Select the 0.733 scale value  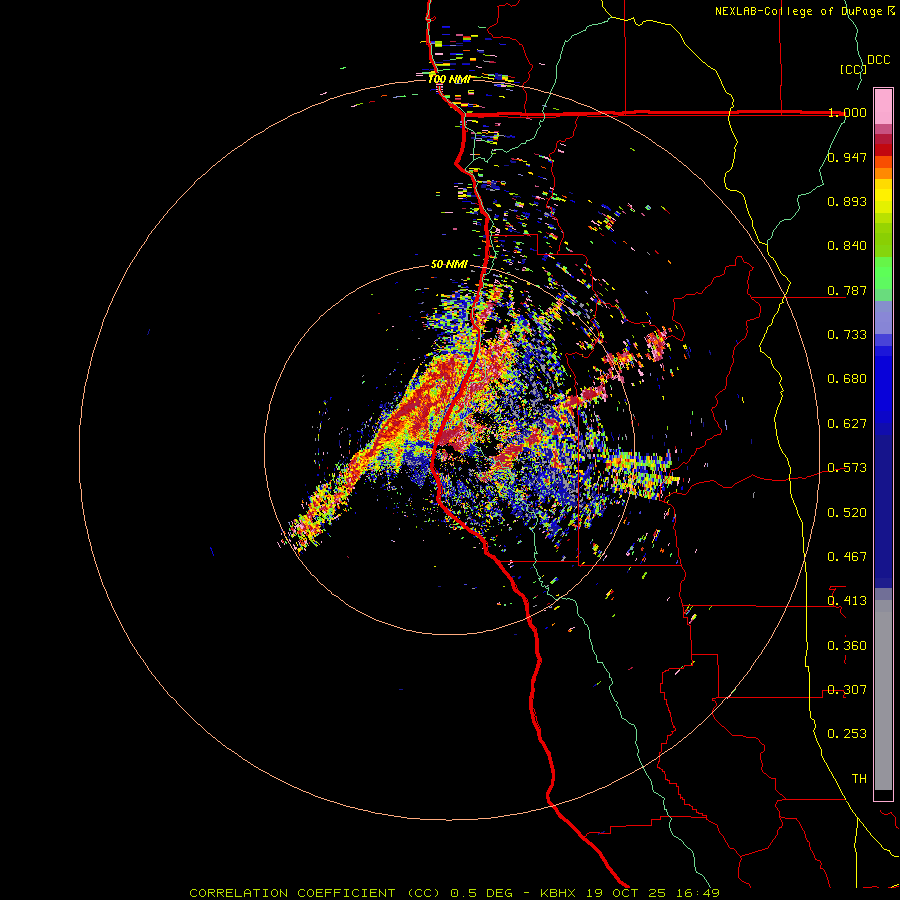coord(847,335)
